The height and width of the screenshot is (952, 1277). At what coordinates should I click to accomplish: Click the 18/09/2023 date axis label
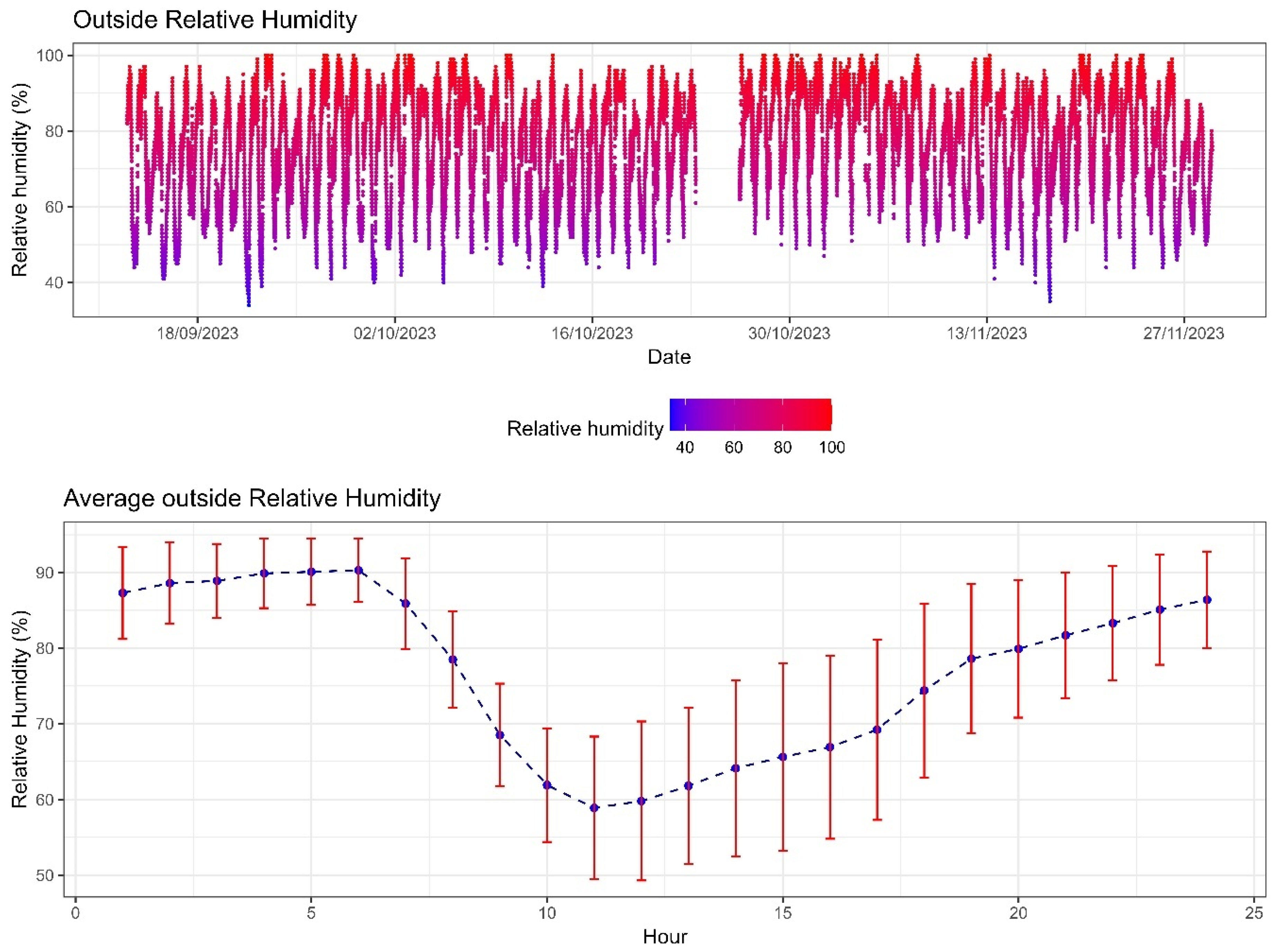(197, 333)
